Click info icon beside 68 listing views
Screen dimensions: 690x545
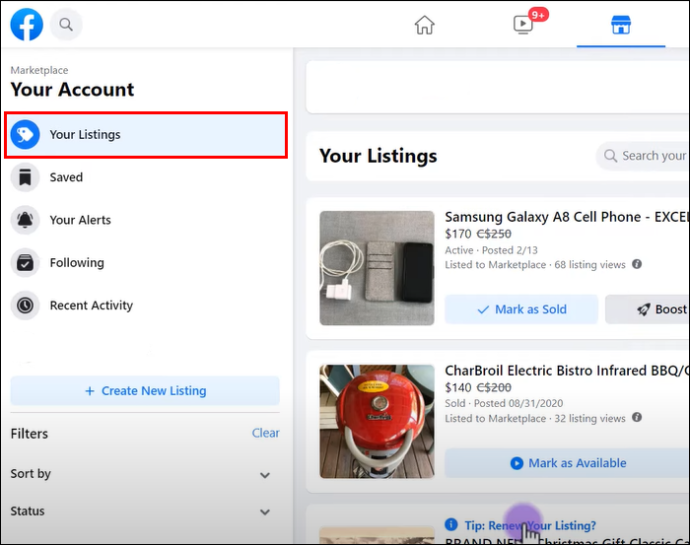[637, 264]
